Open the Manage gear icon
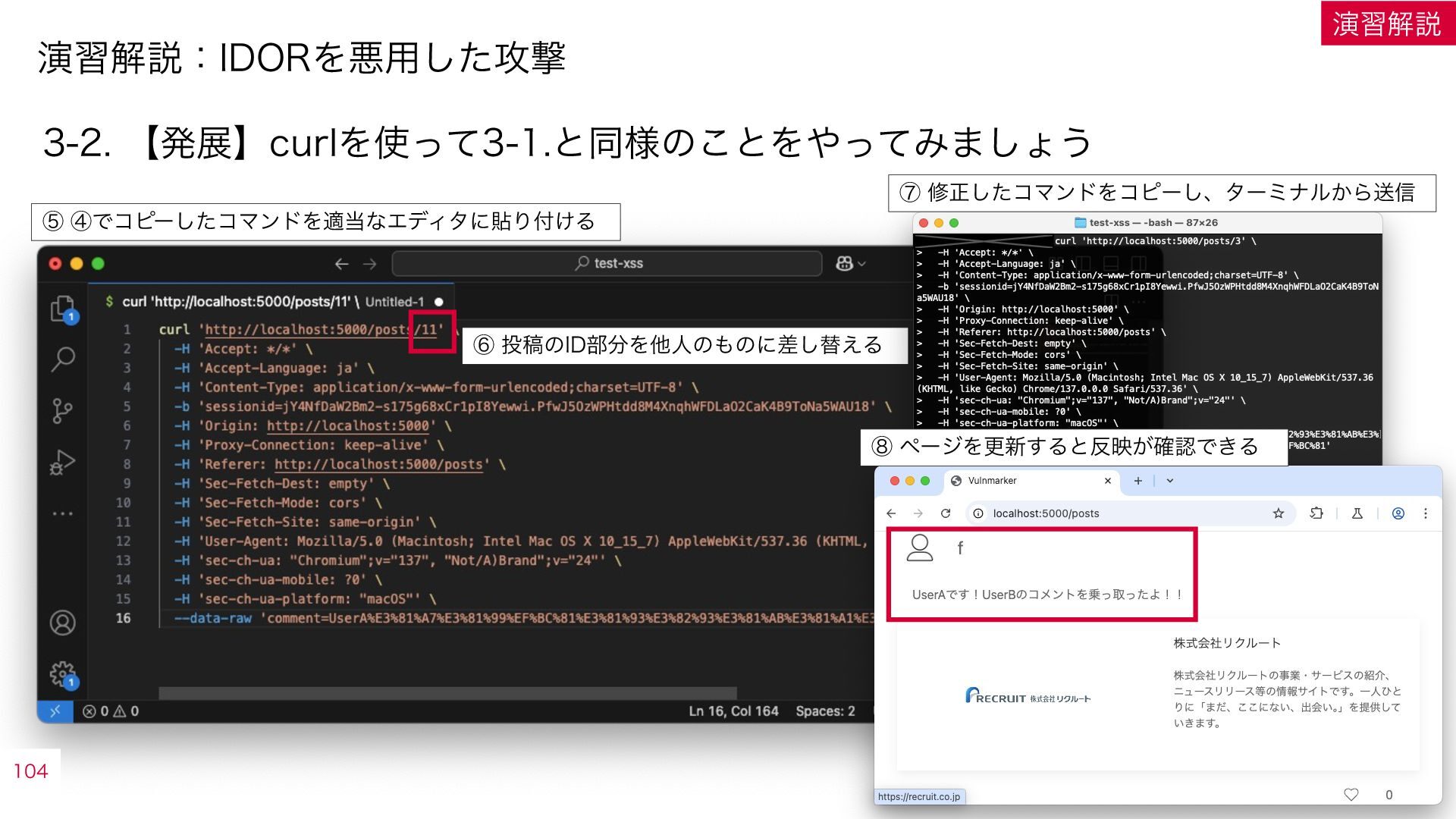 62,673
